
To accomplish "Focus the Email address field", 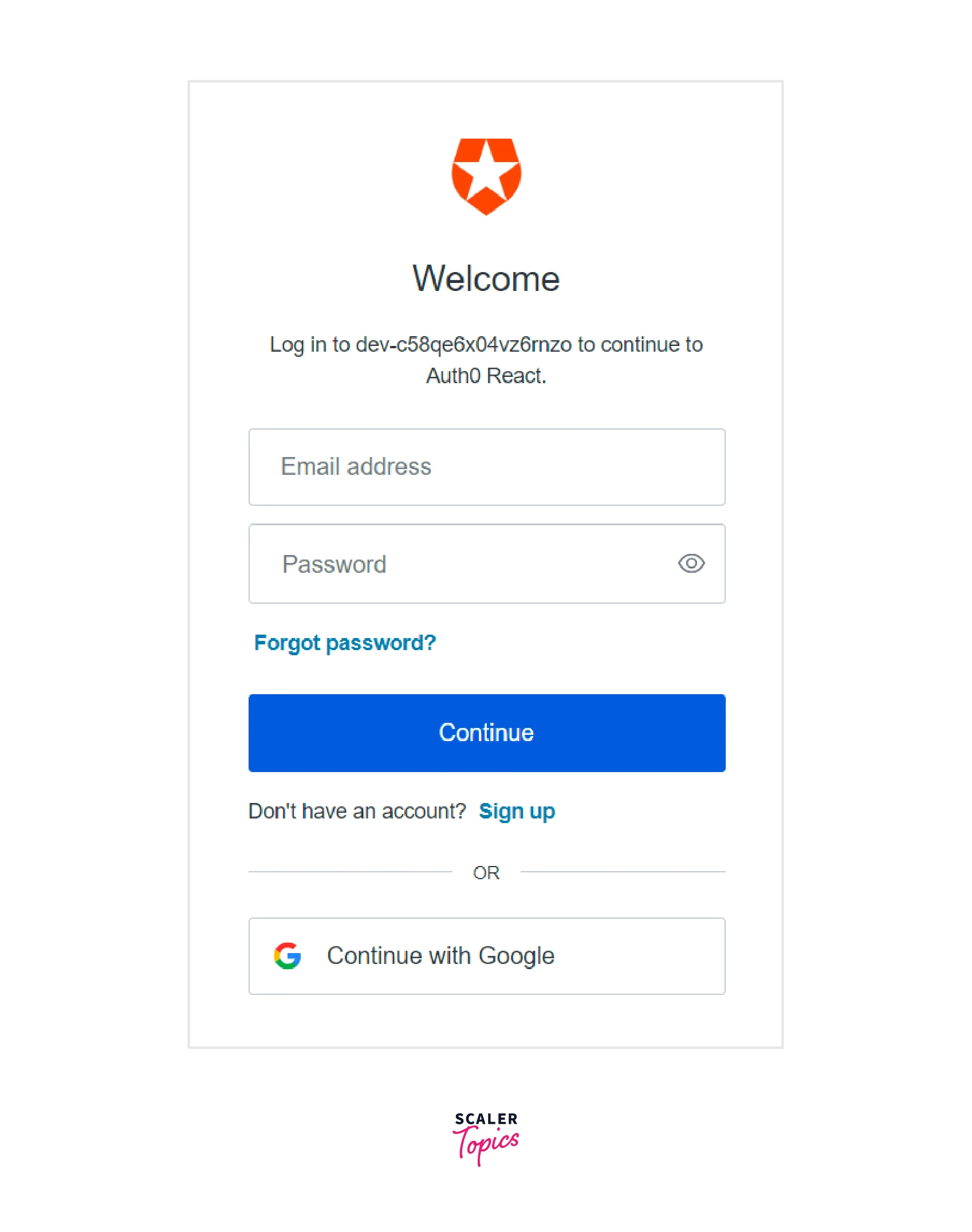I will click(x=487, y=467).
